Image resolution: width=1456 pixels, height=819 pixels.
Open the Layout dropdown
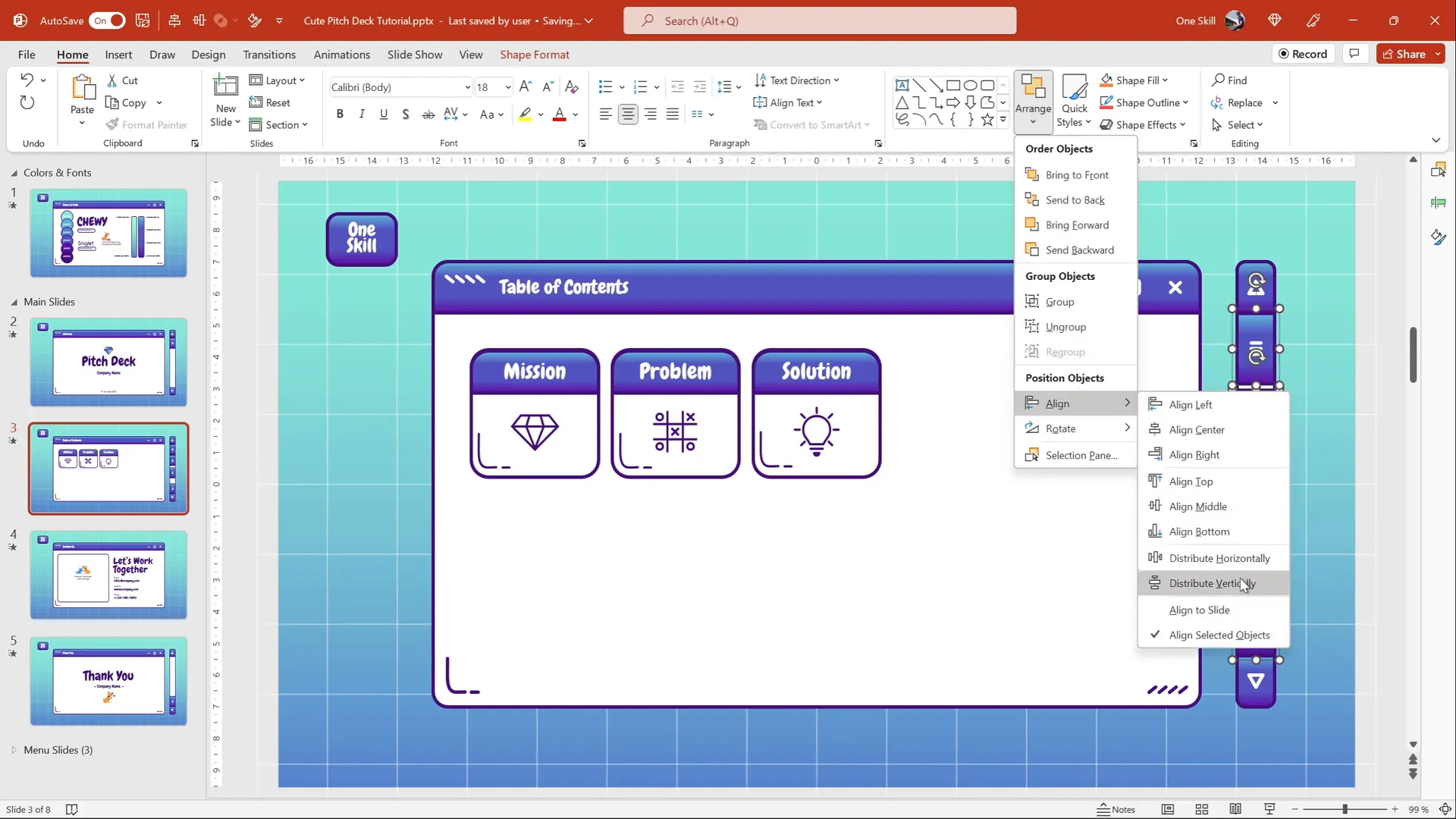(x=277, y=80)
